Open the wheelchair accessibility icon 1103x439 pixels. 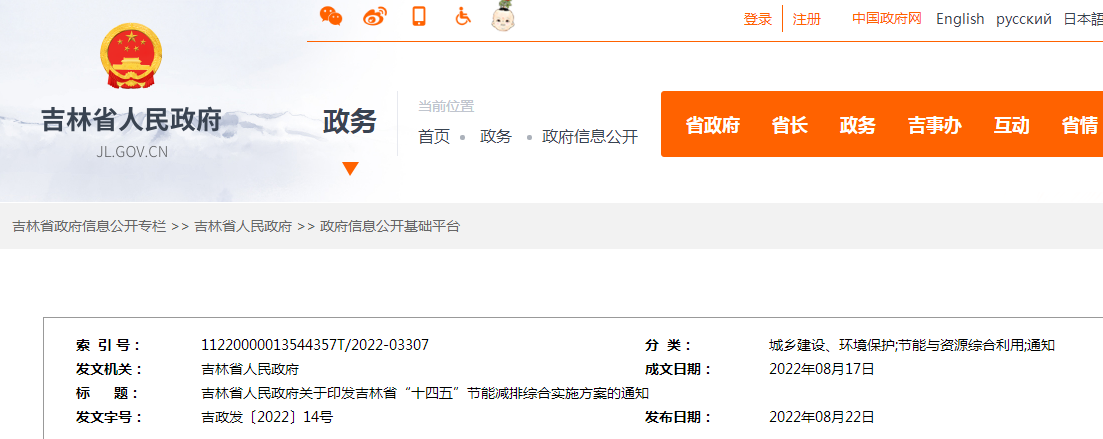pyautogui.click(x=462, y=15)
